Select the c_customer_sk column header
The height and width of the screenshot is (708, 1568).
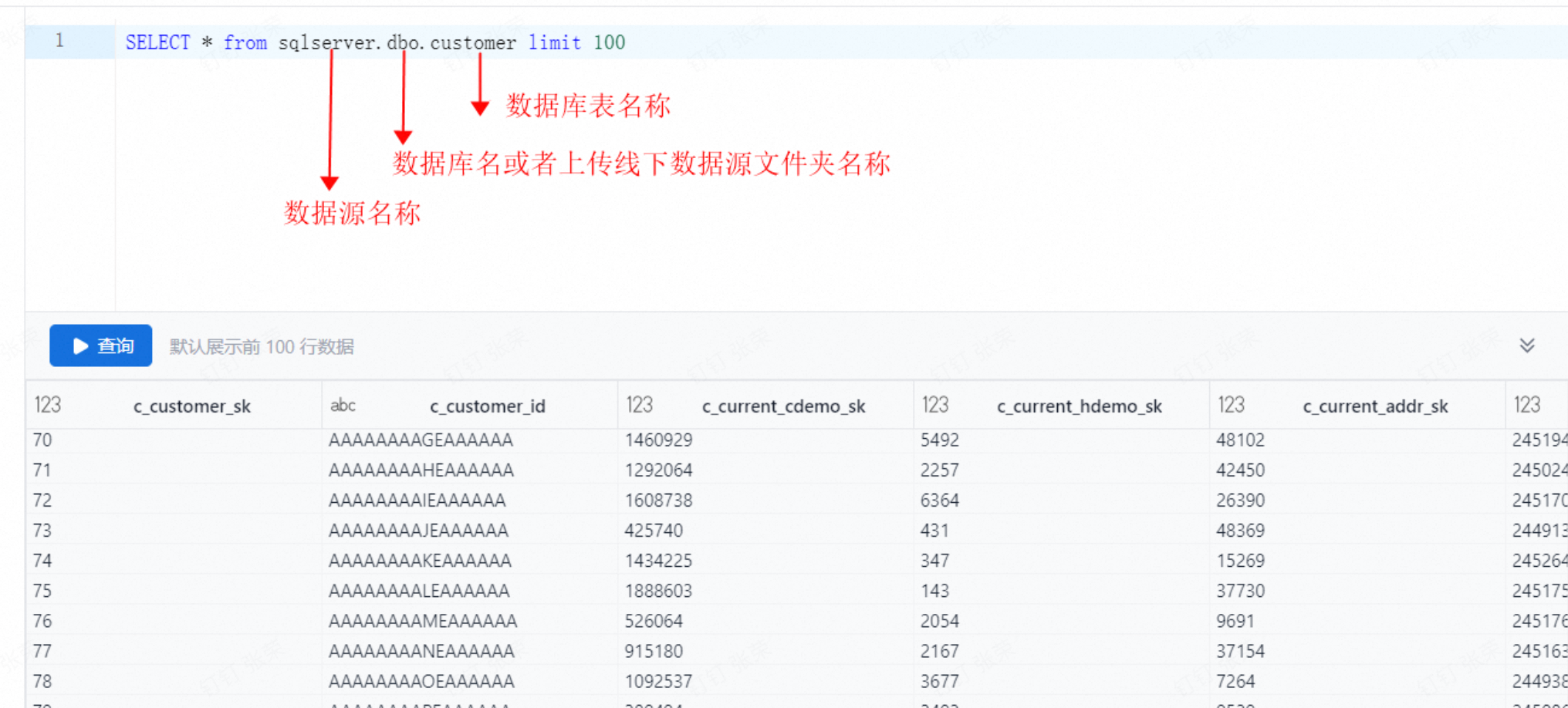point(191,406)
